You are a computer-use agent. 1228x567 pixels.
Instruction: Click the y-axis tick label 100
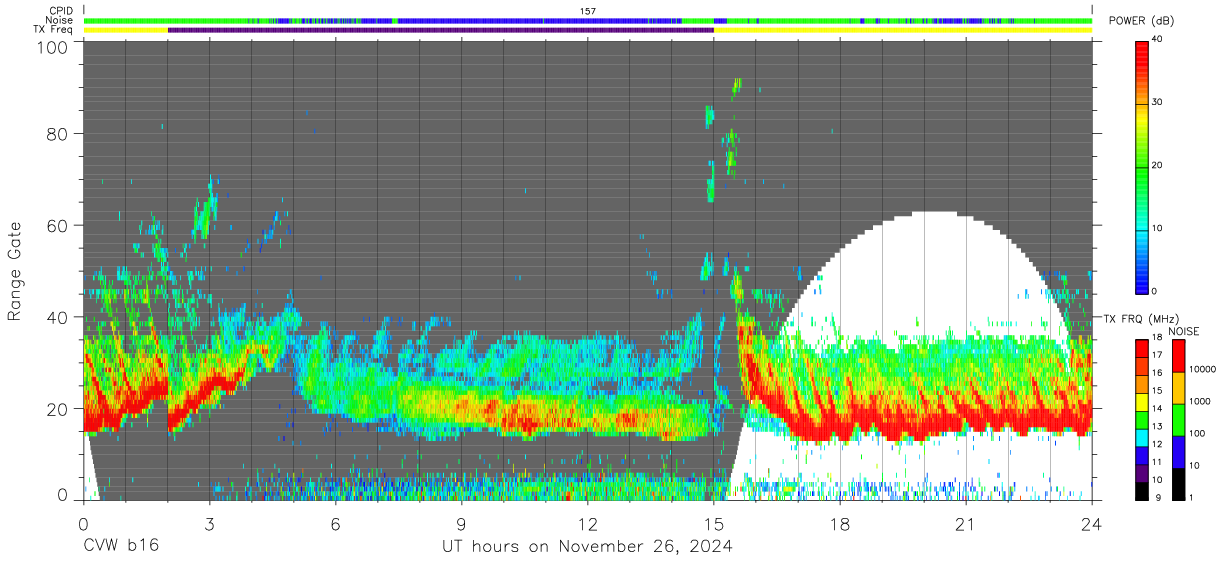pos(50,48)
